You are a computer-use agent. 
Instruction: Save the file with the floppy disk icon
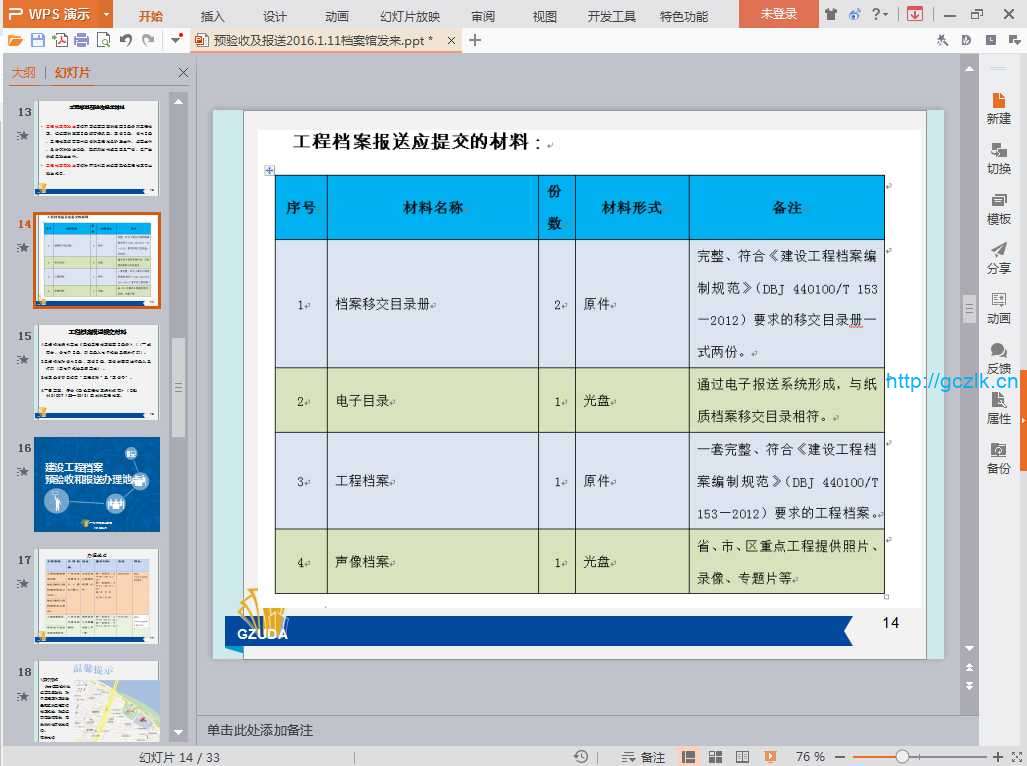[37, 40]
